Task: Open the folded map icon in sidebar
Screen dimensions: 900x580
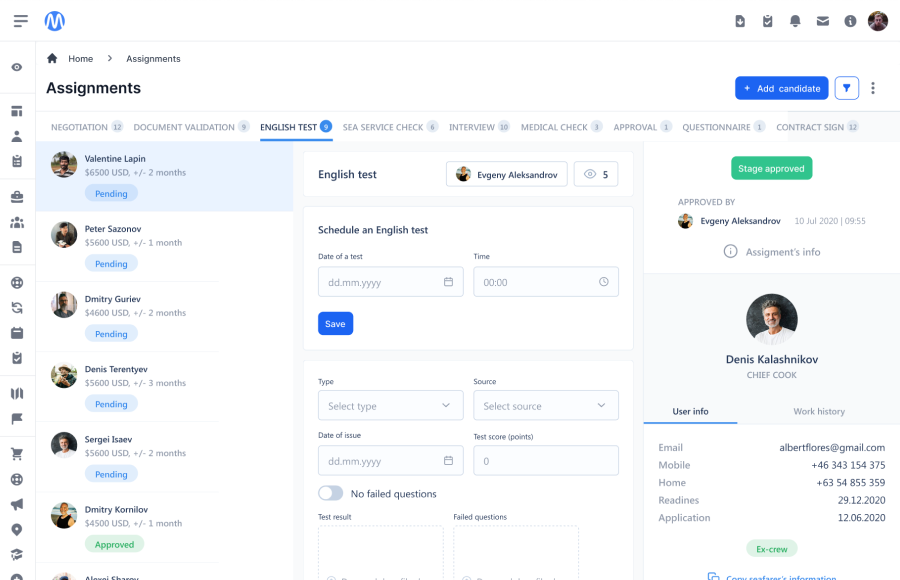Action: (17, 393)
